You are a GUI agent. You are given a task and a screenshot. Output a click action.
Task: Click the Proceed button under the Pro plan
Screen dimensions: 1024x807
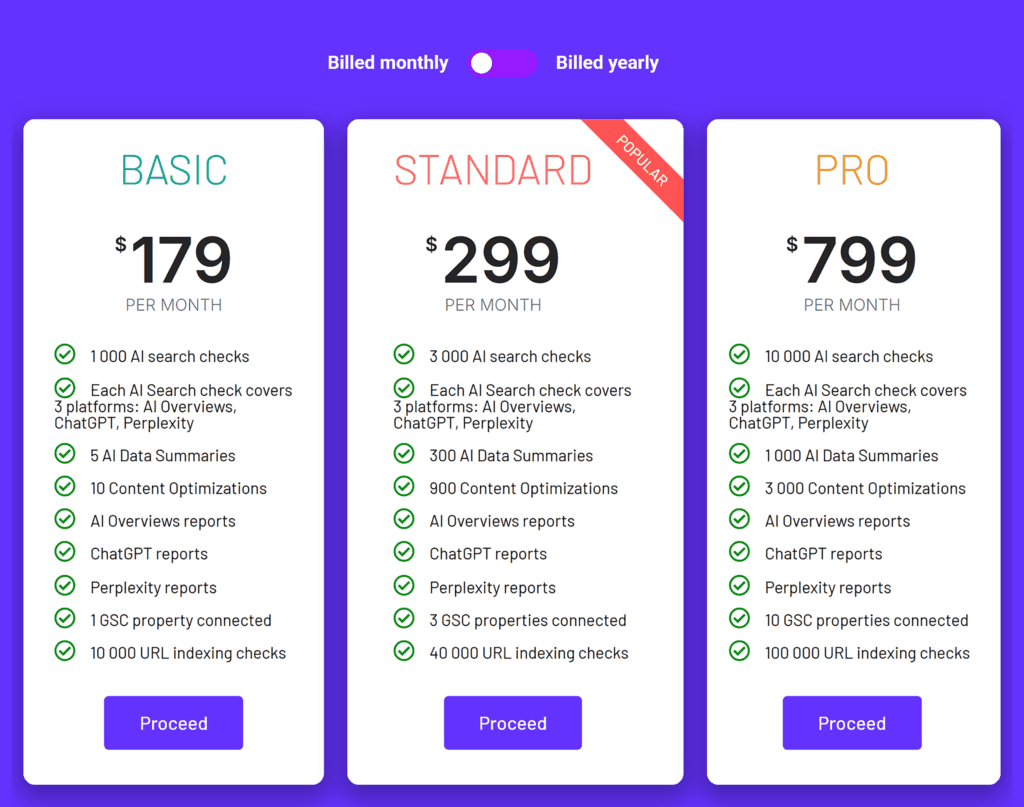tap(851, 722)
